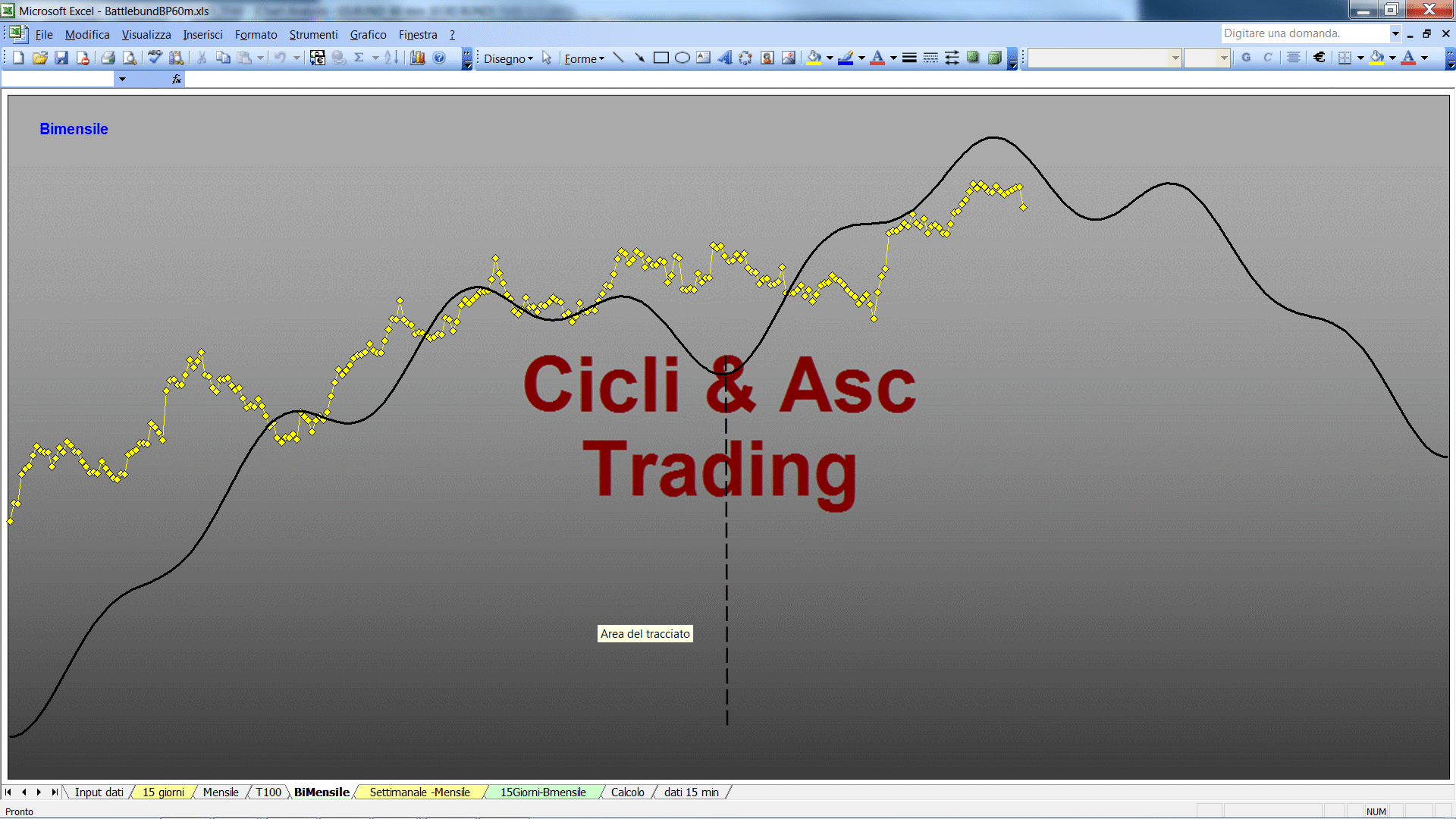This screenshot has height=819, width=1456.
Task: Open the Inserisci menu
Action: click(x=202, y=35)
